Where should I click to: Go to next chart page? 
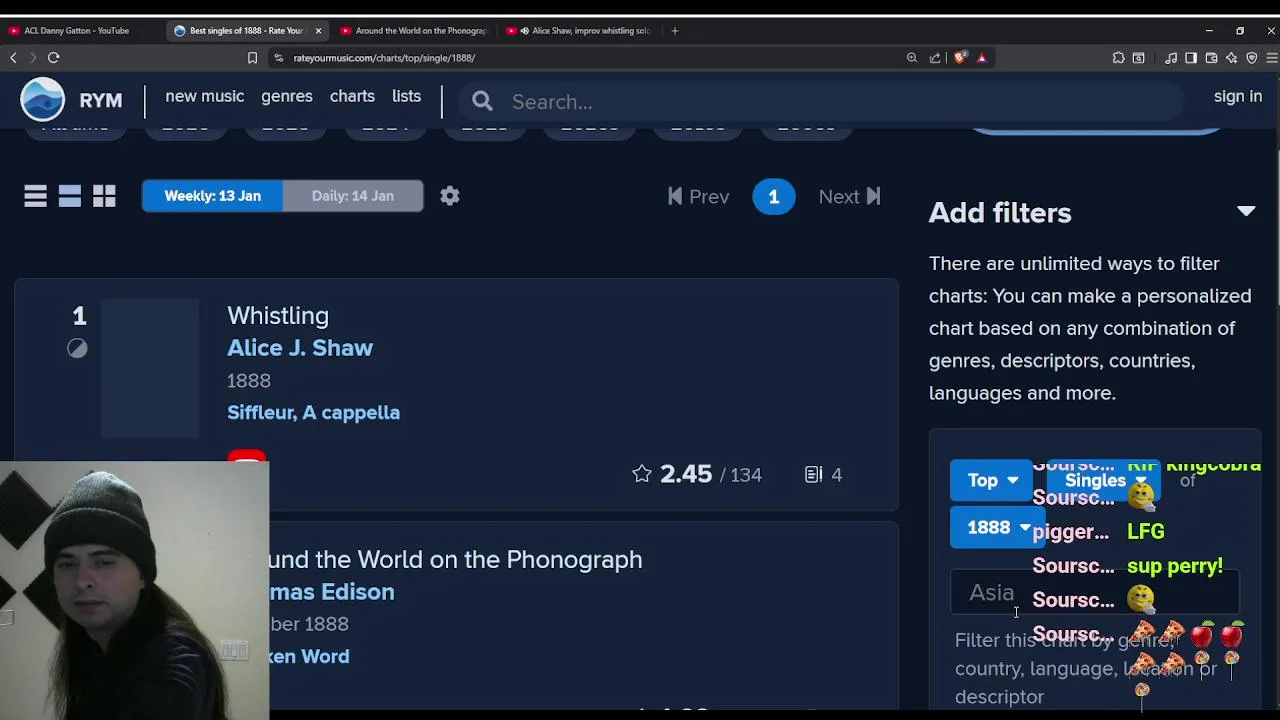click(849, 196)
